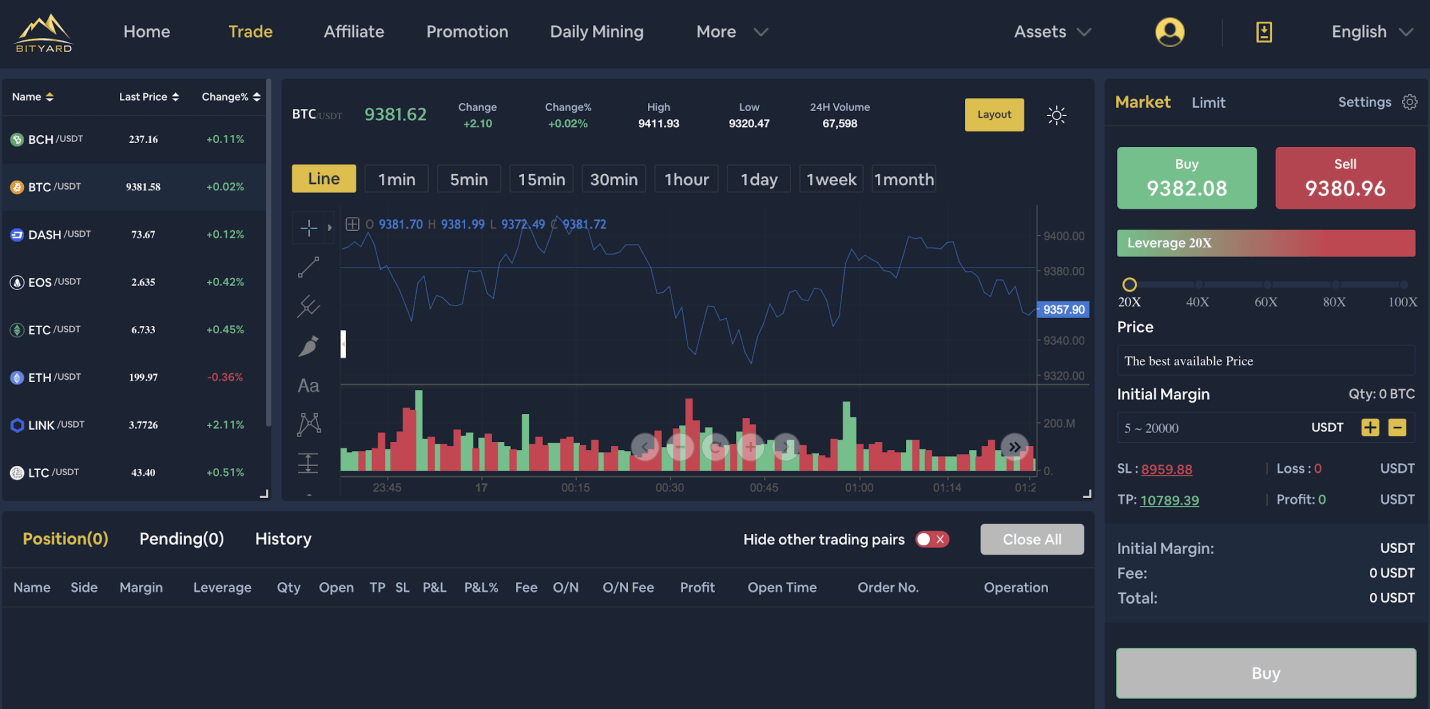Collapse the drawing toolbar side handle
Viewport: 1430px width, 709px height.
point(343,344)
